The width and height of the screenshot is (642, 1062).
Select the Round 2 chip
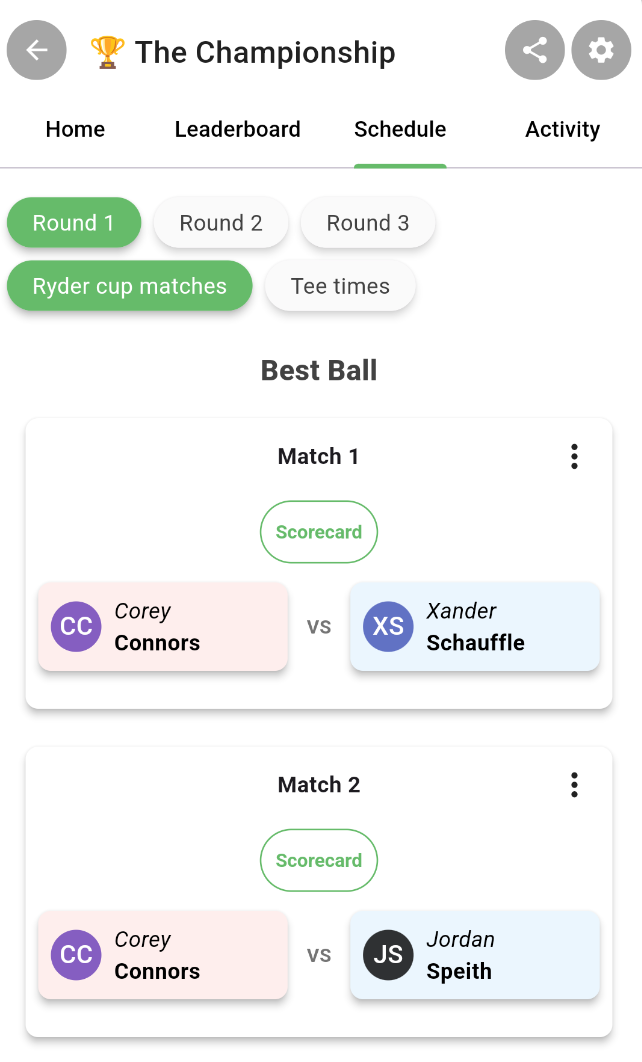point(221,223)
